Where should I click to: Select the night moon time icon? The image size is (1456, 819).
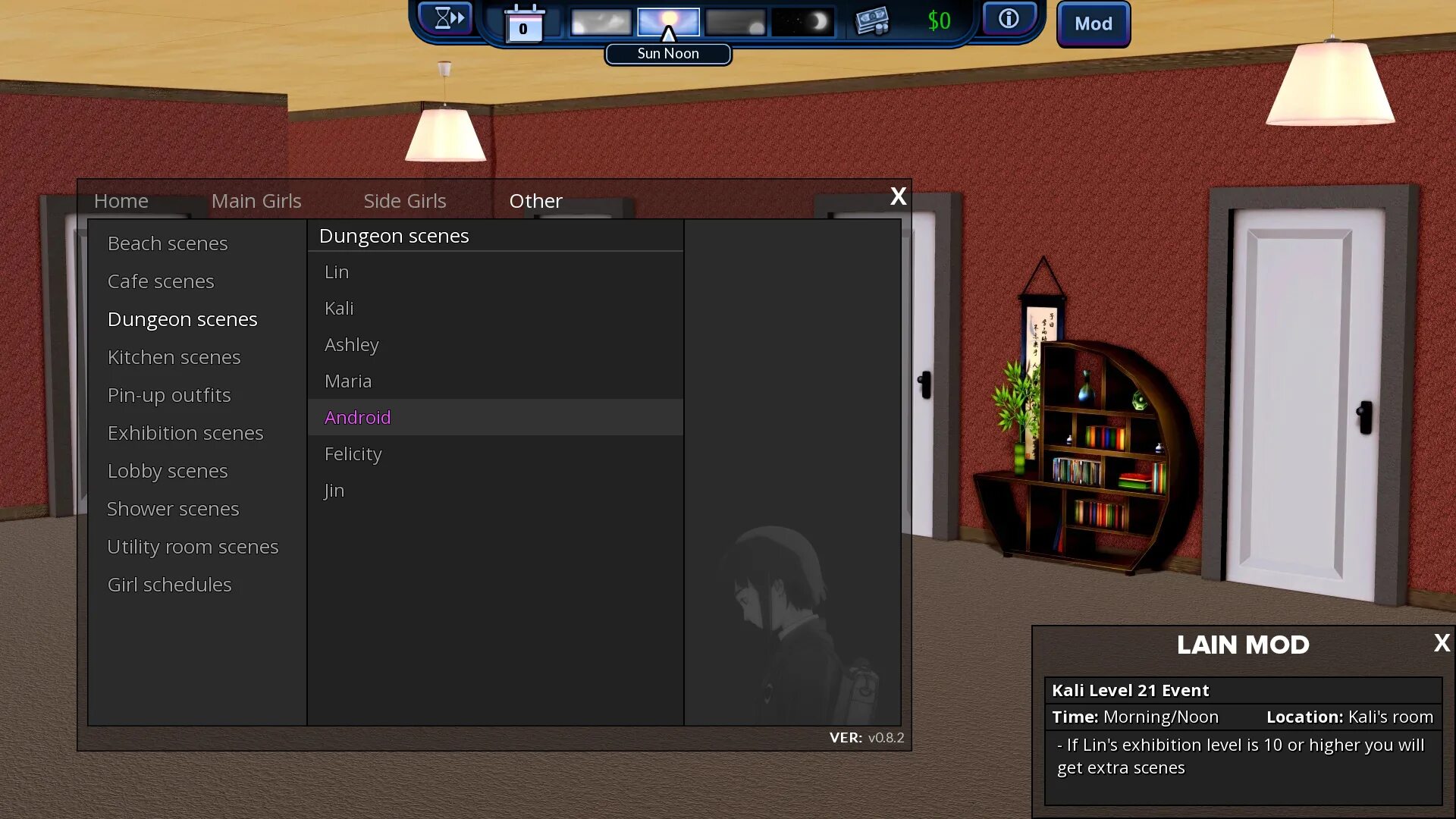pyautogui.click(x=802, y=22)
